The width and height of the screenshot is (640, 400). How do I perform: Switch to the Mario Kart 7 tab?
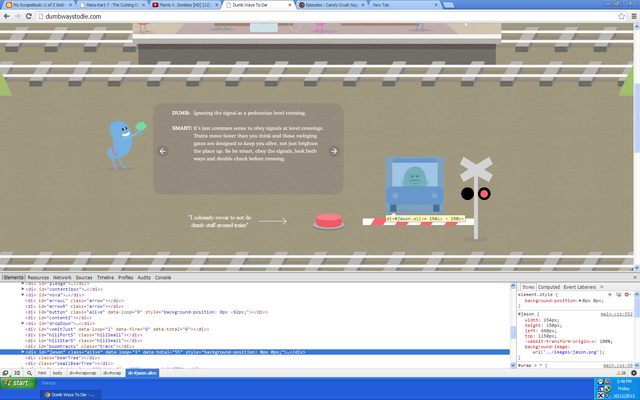110,5
